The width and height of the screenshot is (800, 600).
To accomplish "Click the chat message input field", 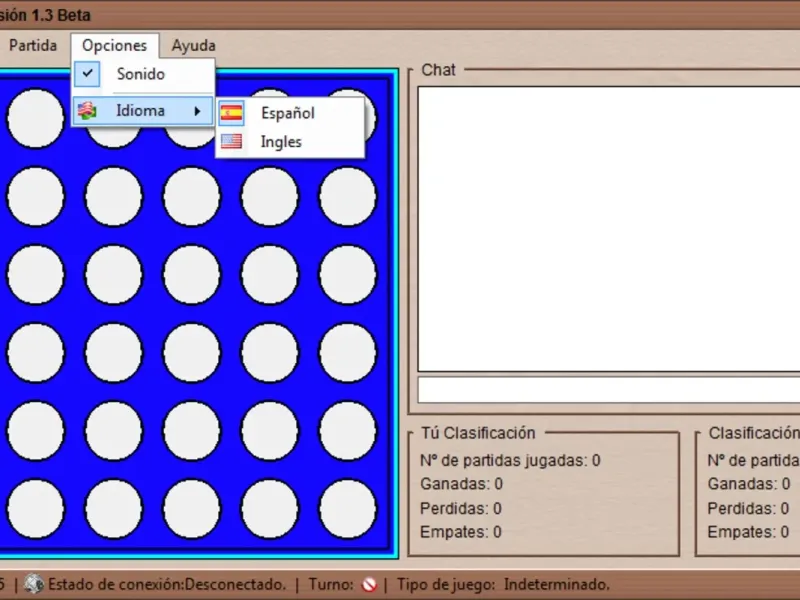I will coord(609,390).
